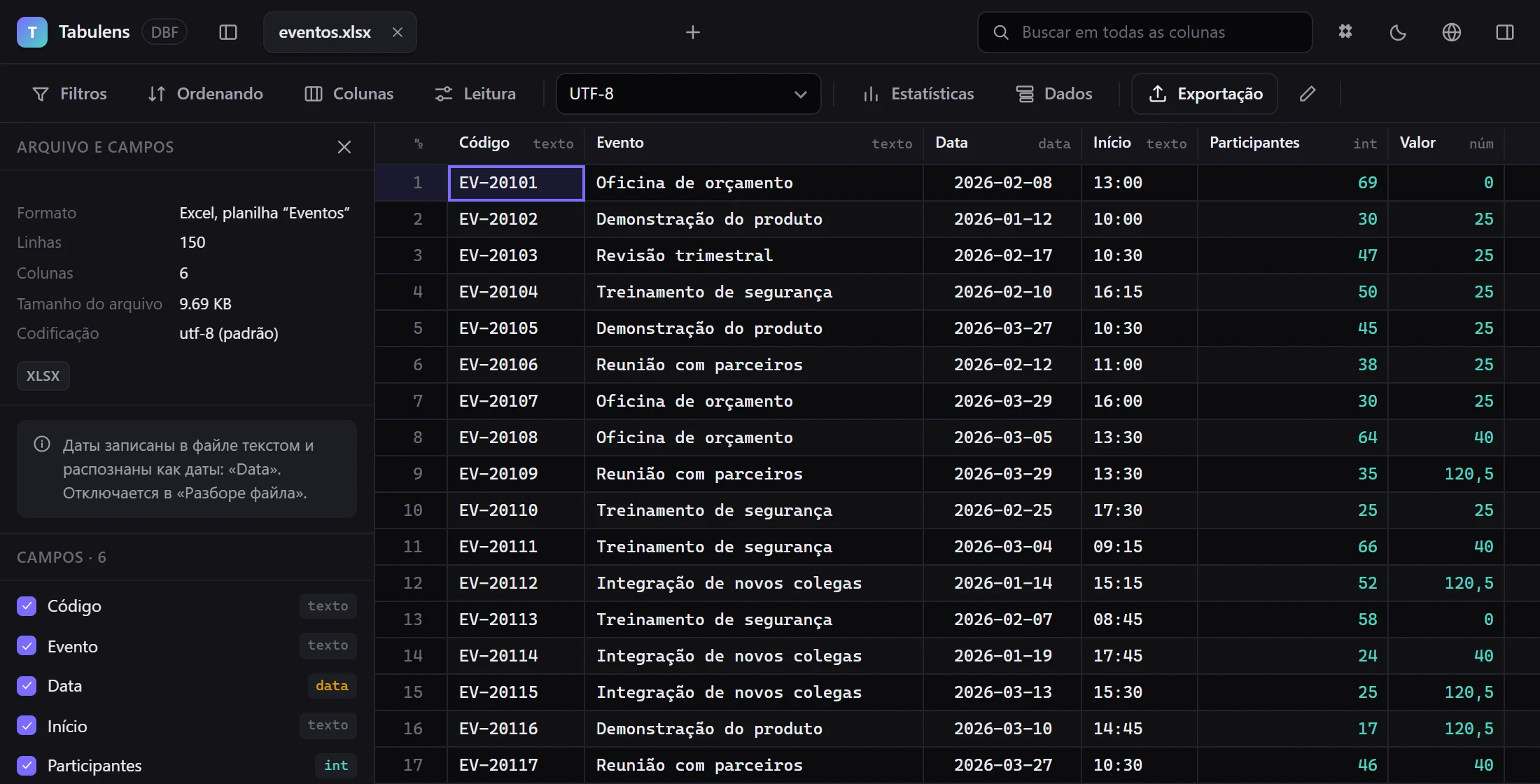The image size is (1540, 784).
Task: Click the info icon in the notice
Action: (x=42, y=444)
